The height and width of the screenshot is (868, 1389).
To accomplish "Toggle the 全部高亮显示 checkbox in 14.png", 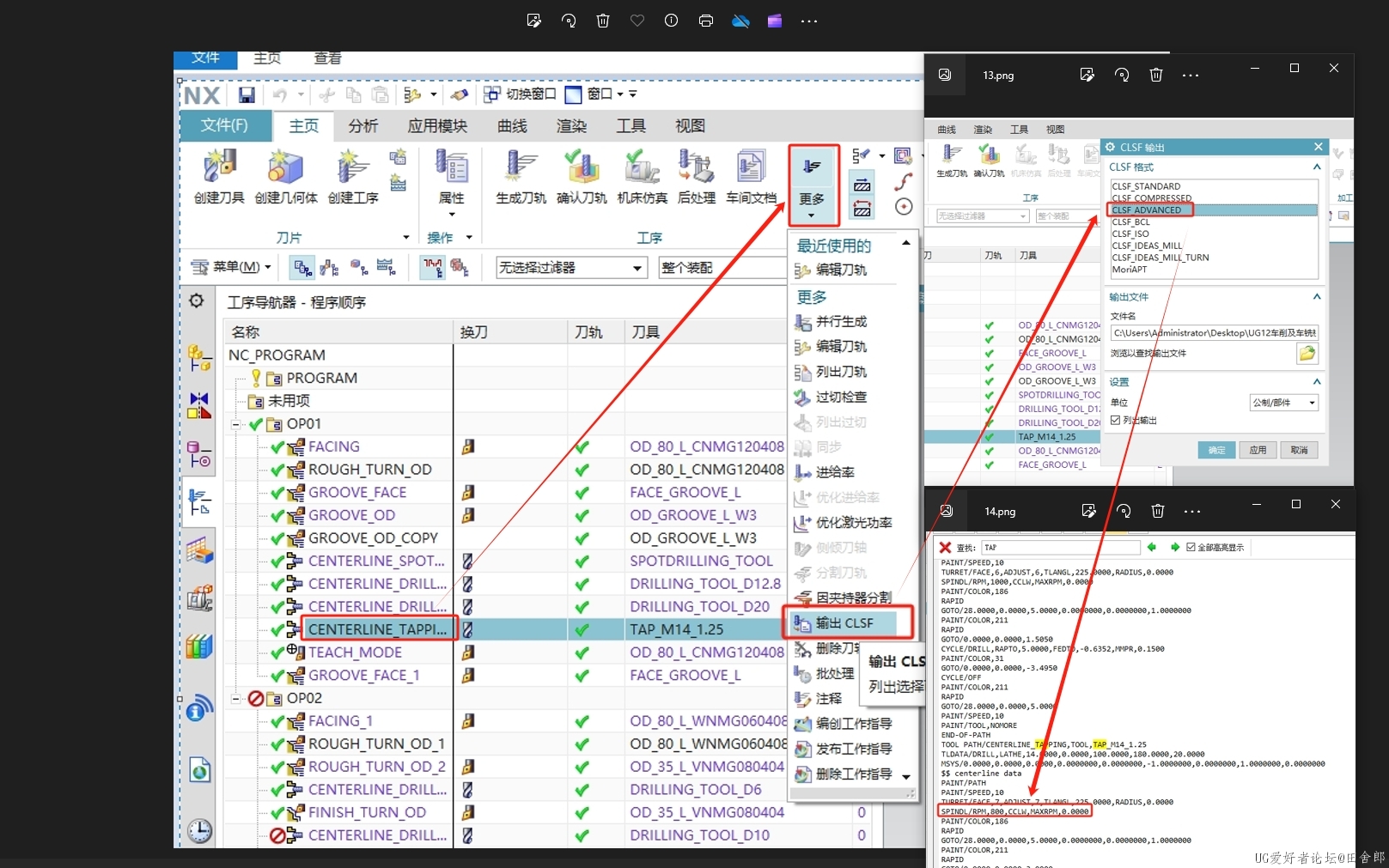I will 1191,547.
